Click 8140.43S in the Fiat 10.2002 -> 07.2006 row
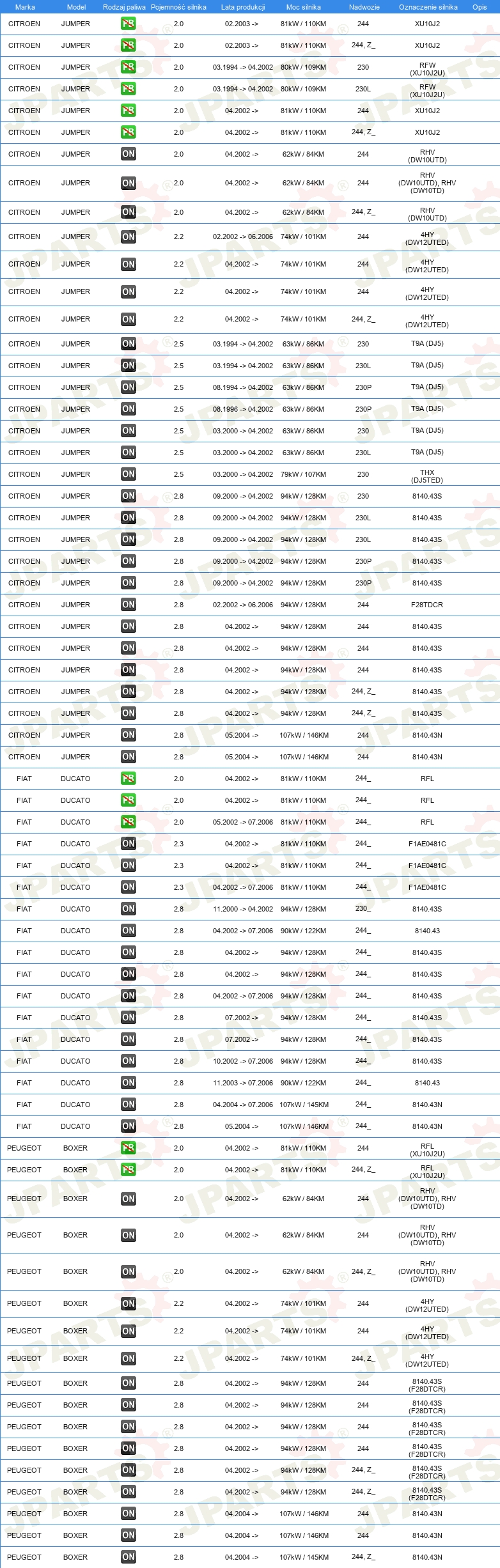This screenshot has height=1568, width=500. (x=427, y=1061)
